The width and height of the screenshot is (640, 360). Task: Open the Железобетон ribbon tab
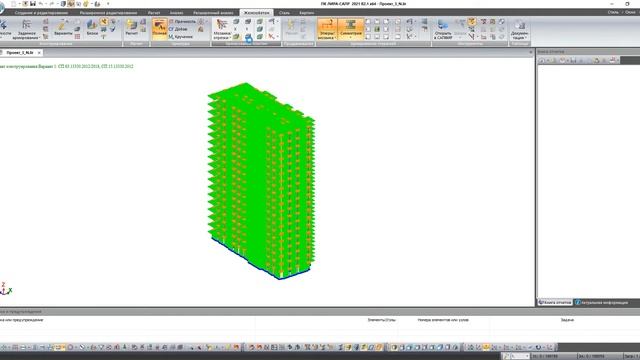pyautogui.click(x=256, y=13)
